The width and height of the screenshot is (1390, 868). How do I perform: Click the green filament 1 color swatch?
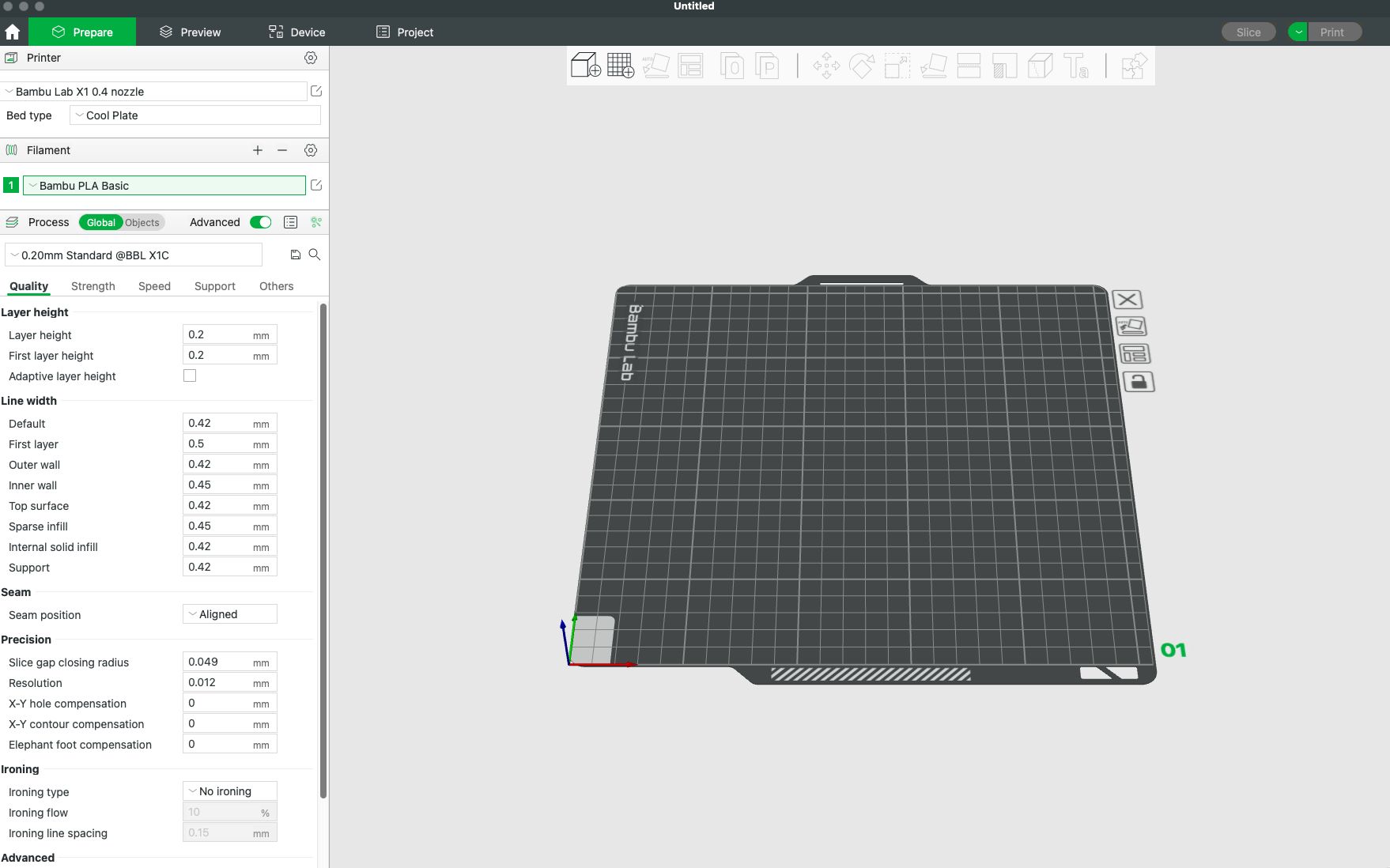11,186
